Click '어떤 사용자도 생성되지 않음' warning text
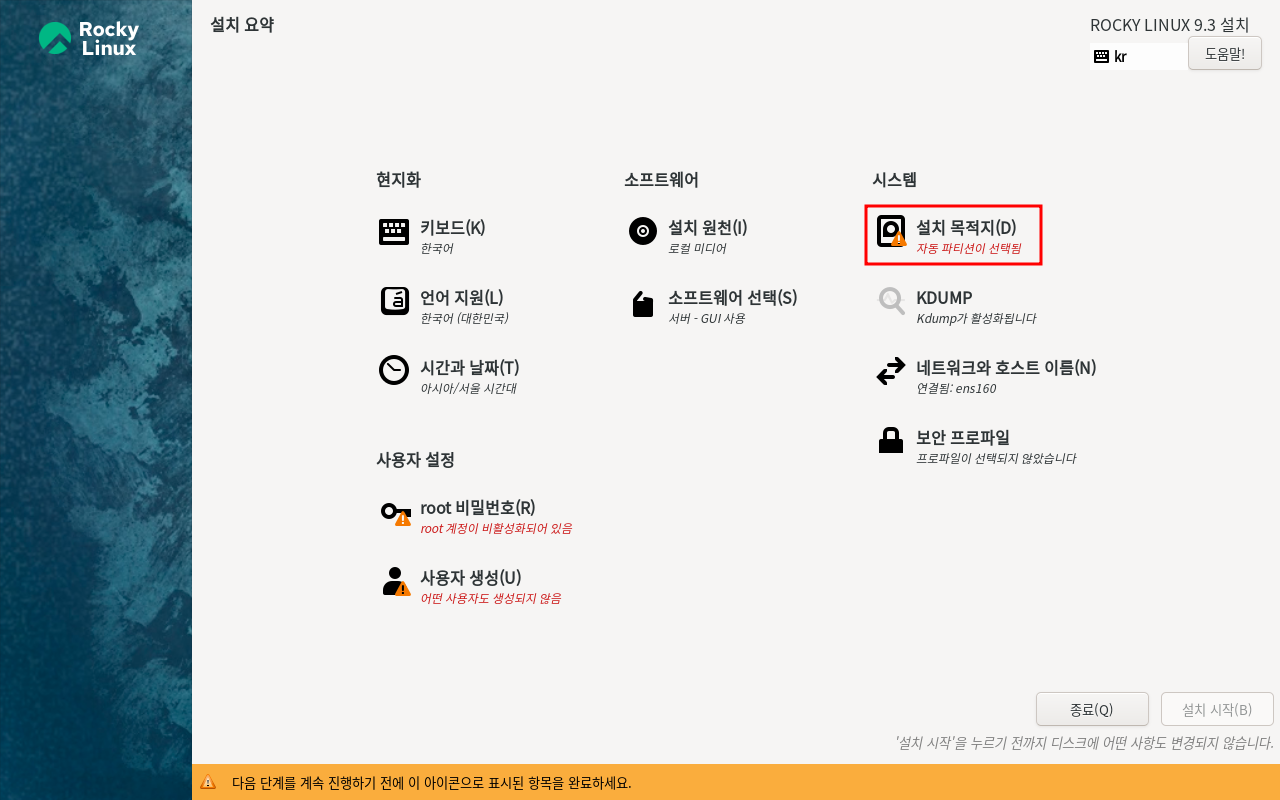 coord(490,598)
